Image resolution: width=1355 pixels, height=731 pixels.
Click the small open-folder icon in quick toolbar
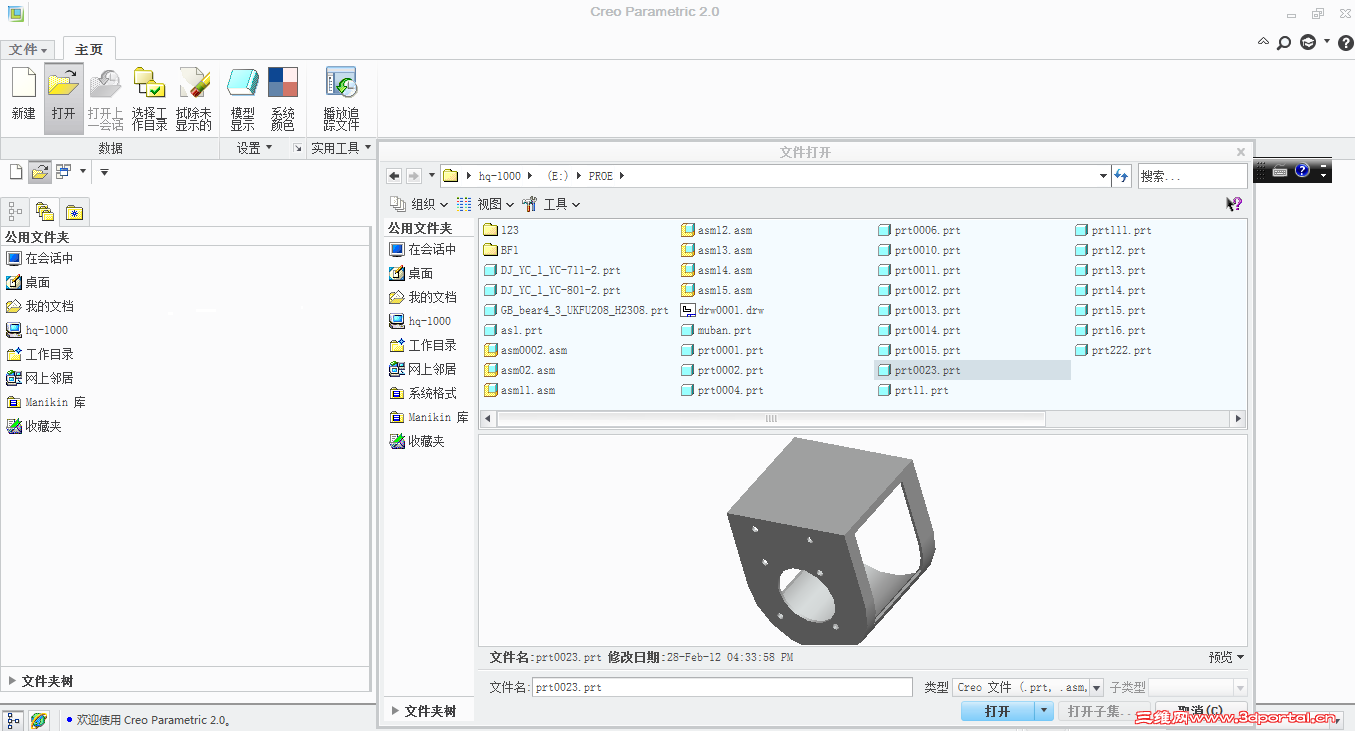pos(39,172)
